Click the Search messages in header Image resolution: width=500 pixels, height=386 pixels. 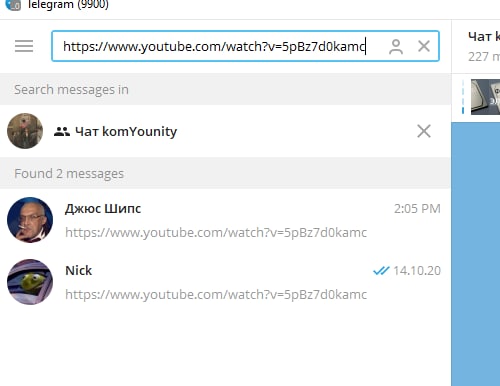[71, 90]
